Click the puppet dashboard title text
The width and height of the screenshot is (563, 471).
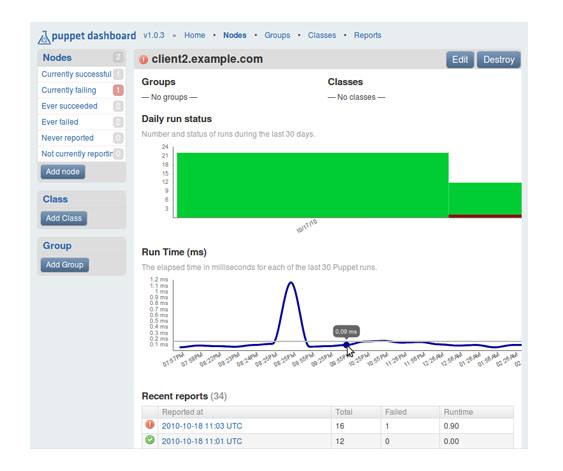click(94, 36)
